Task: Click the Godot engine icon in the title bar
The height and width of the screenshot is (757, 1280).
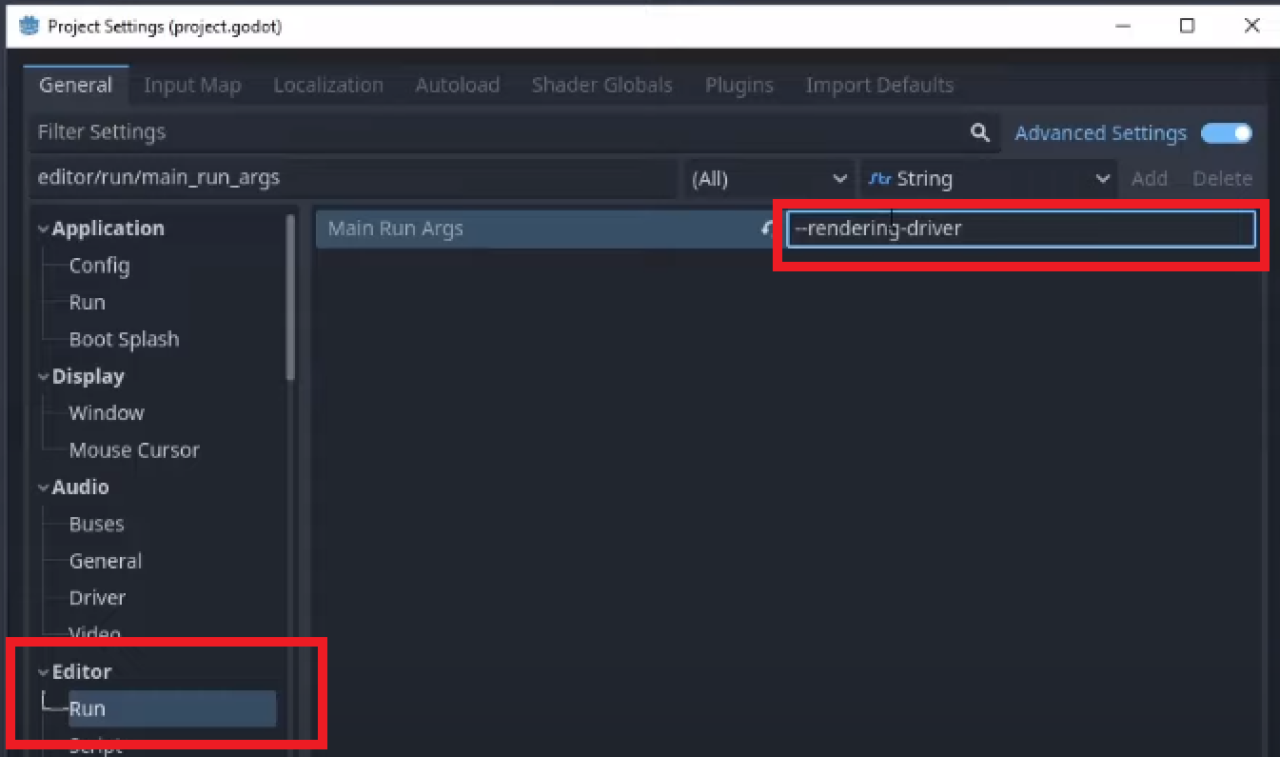Action: (x=27, y=26)
